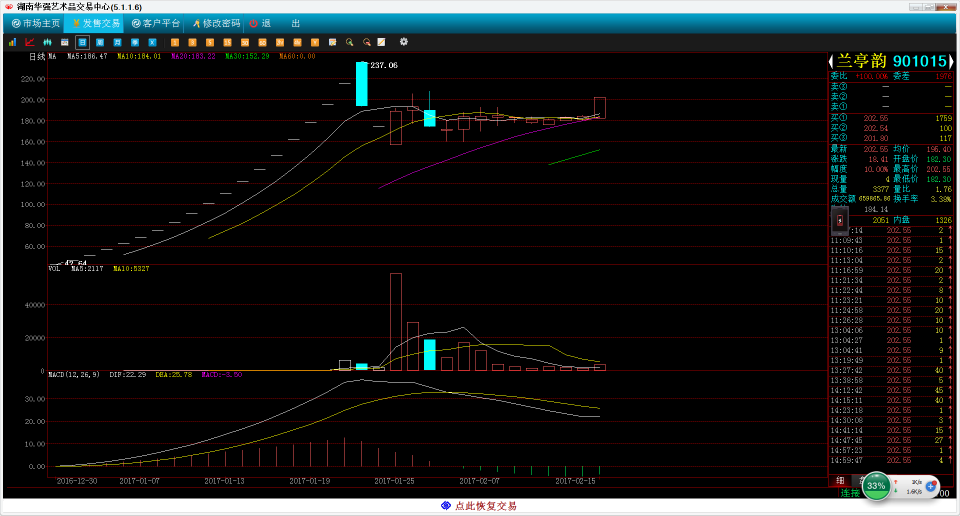The width and height of the screenshot is (960, 516).
Task: Select the cyan candlestick K-line icon
Action: click(x=47, y=42)
